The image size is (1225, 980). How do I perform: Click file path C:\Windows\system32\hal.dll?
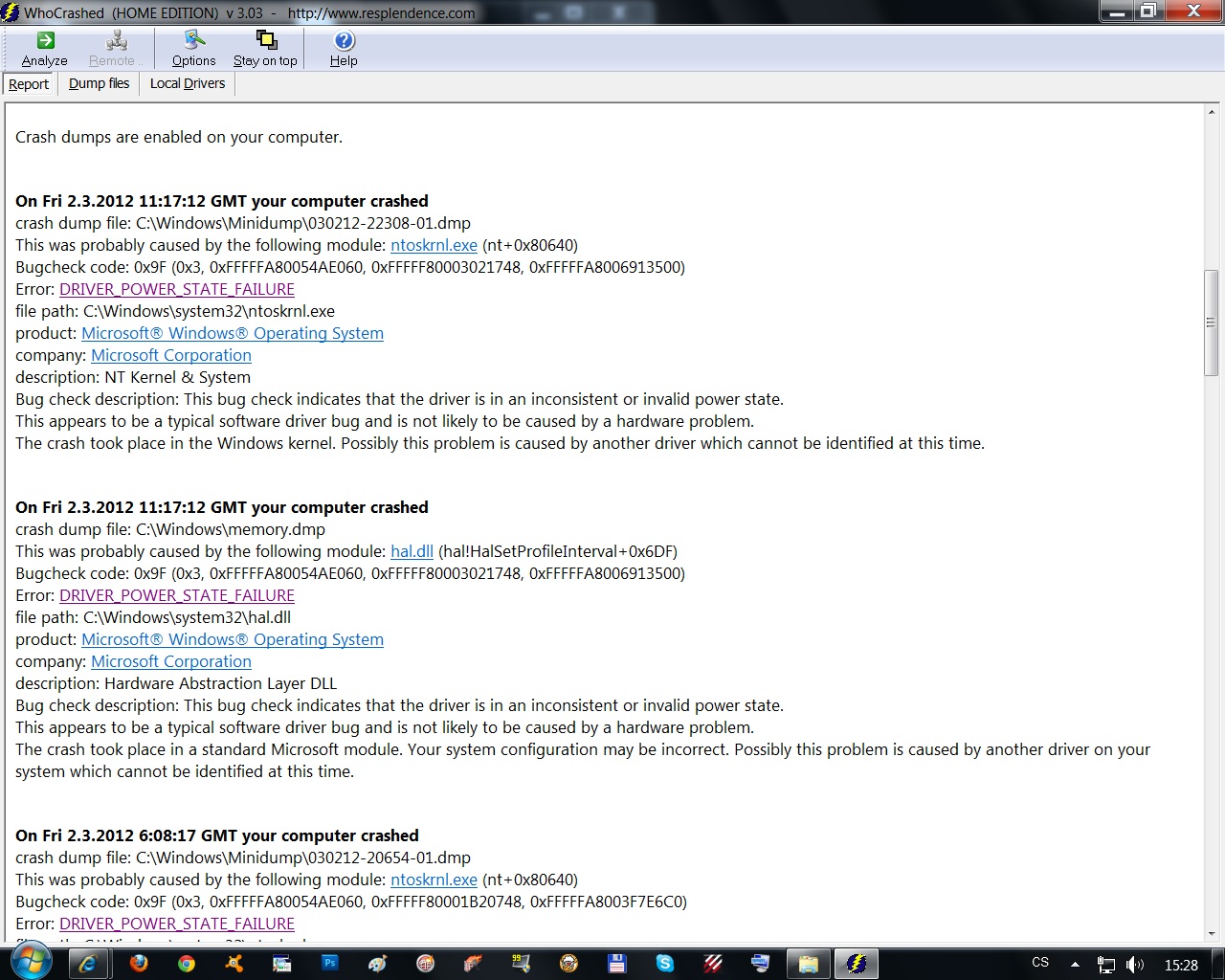click(187, 617)
